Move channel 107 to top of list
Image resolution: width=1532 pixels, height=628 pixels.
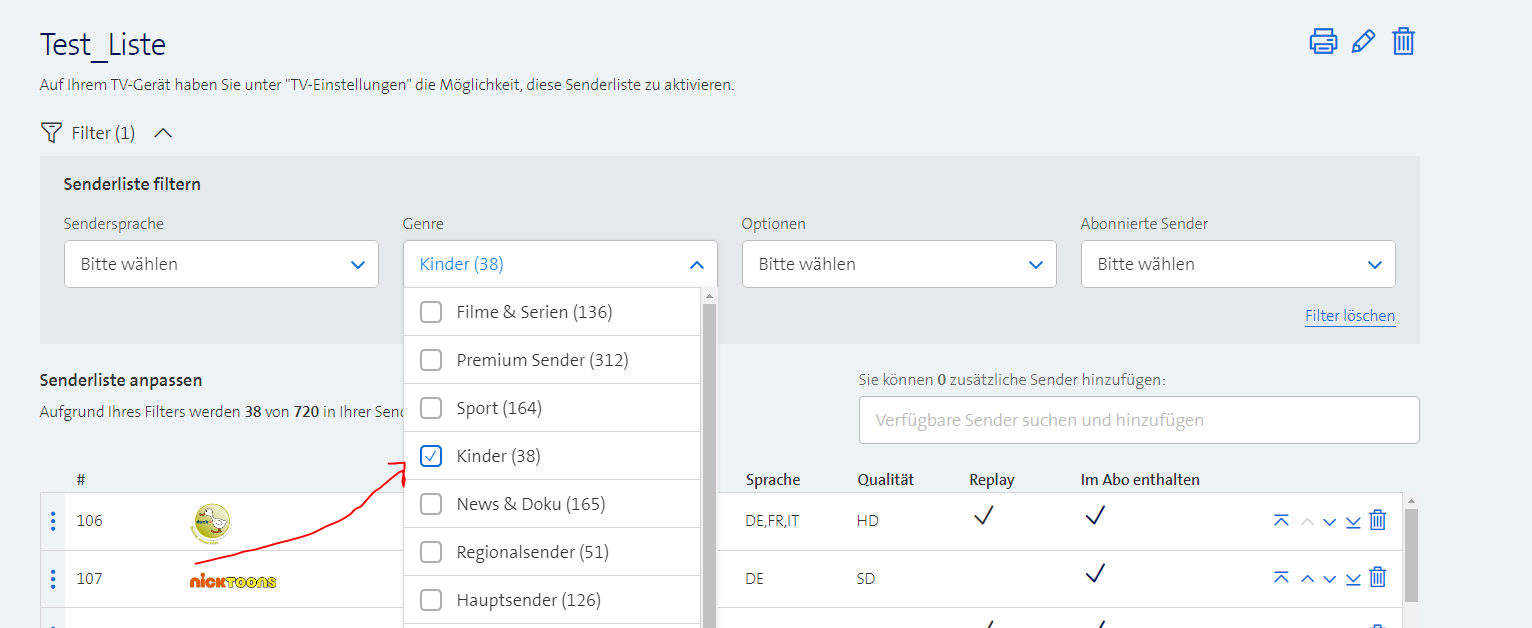coord(1281,578)
